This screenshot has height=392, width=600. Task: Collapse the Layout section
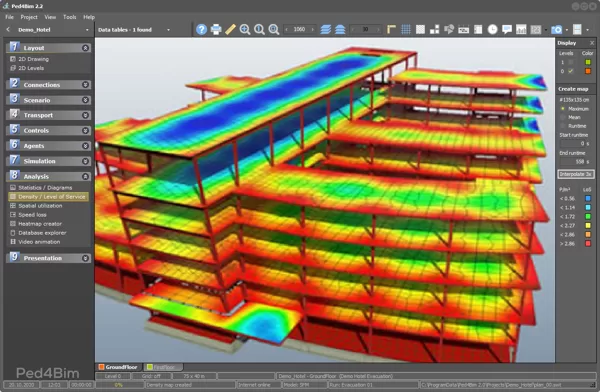[85, 48]
